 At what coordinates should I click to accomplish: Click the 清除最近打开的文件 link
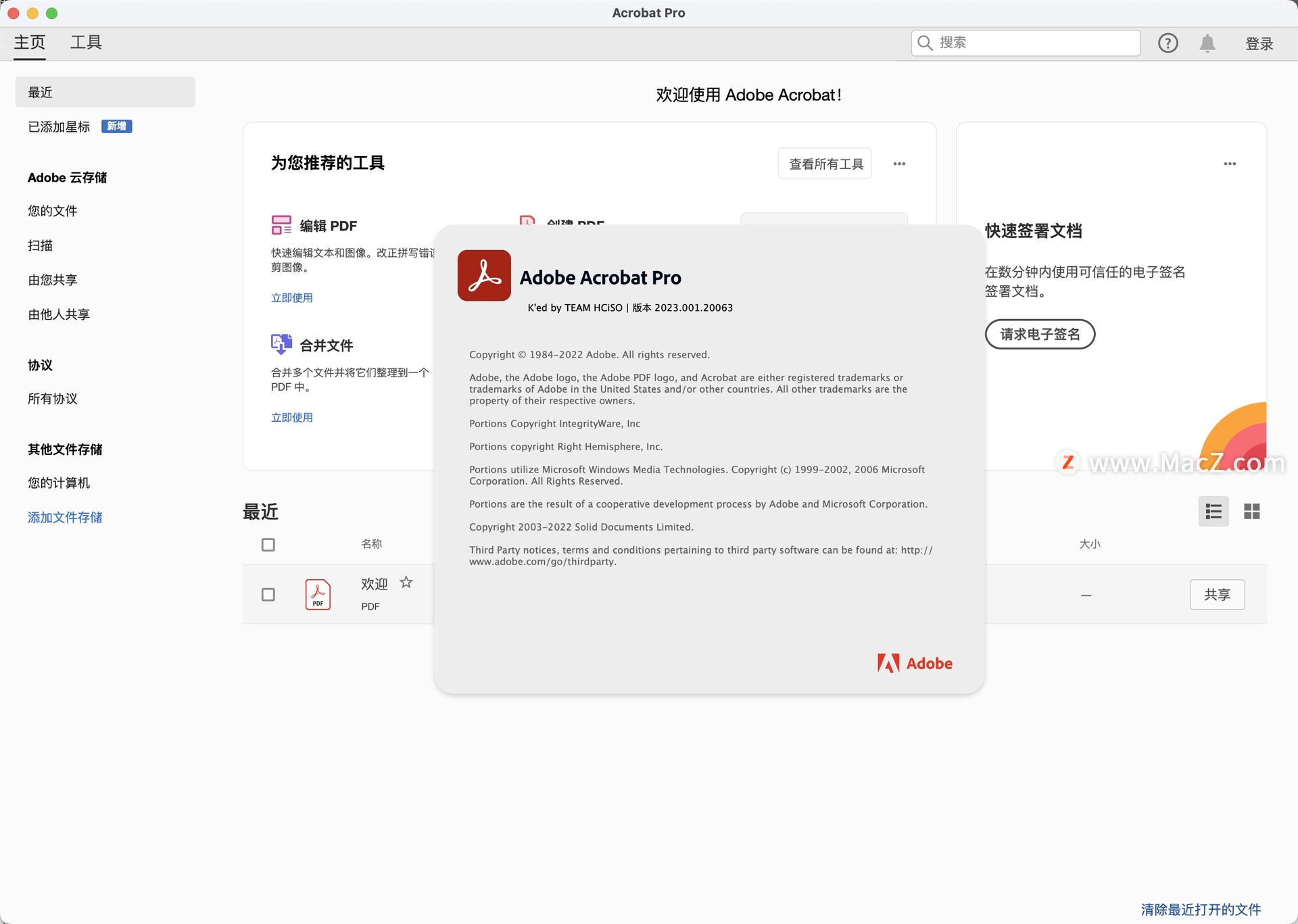[1200, 909]
